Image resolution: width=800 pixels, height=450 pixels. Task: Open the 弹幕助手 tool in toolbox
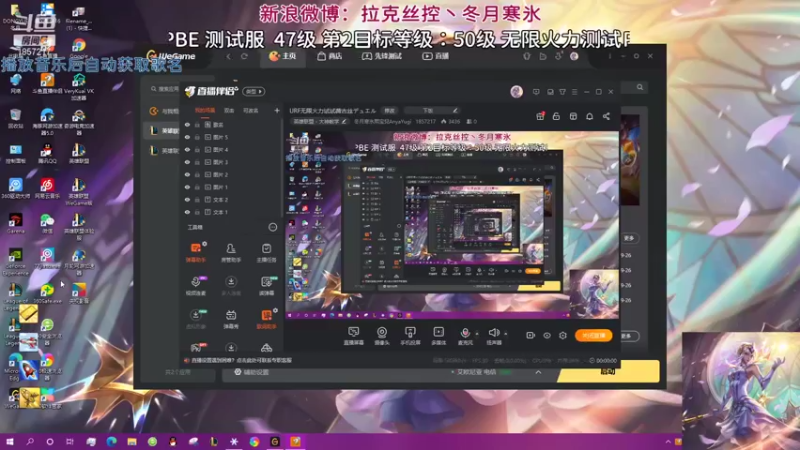pos(195,253)
